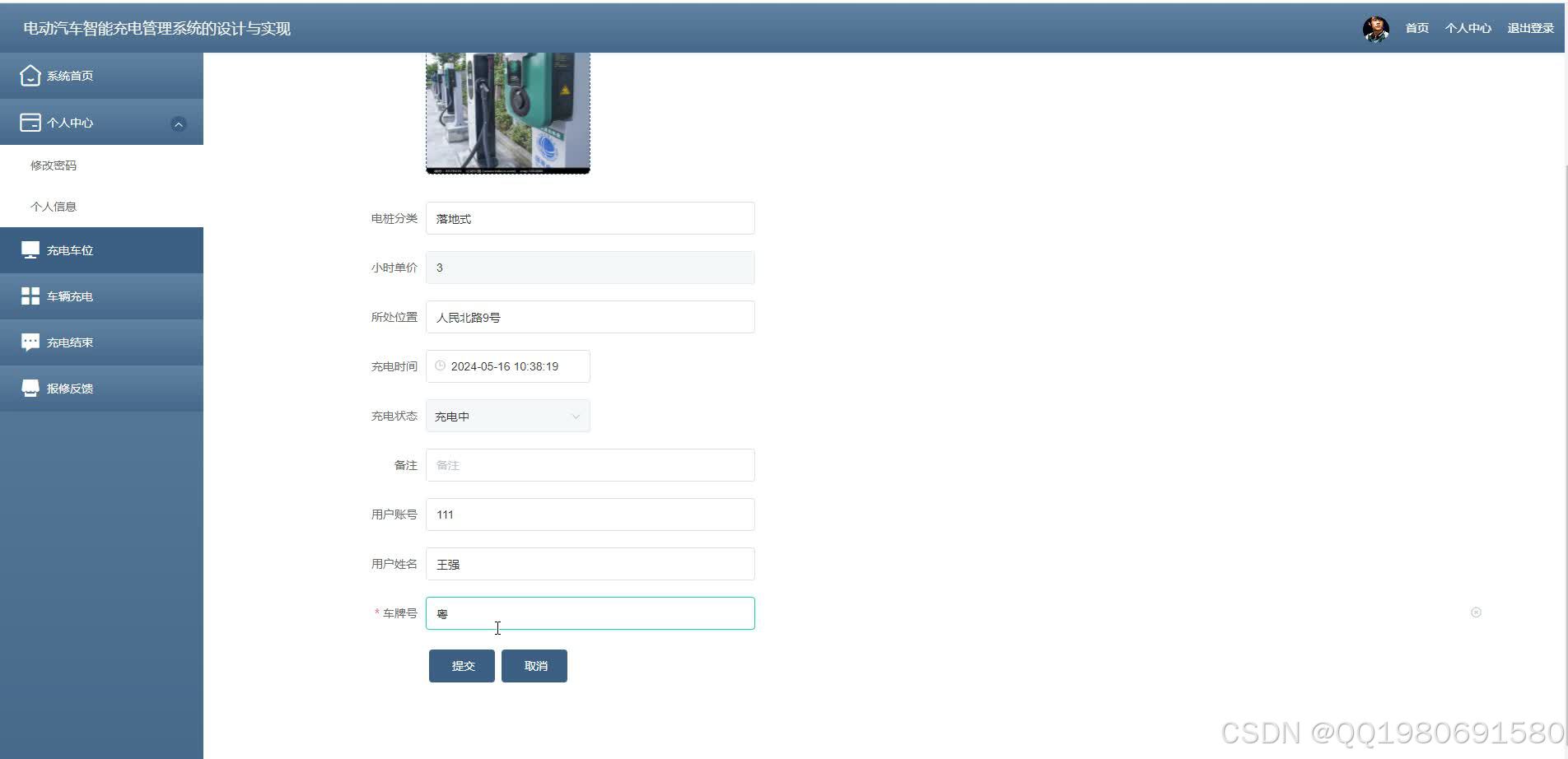
Task: Click the icon beside 报修反馈
Action: click(30, 389)
